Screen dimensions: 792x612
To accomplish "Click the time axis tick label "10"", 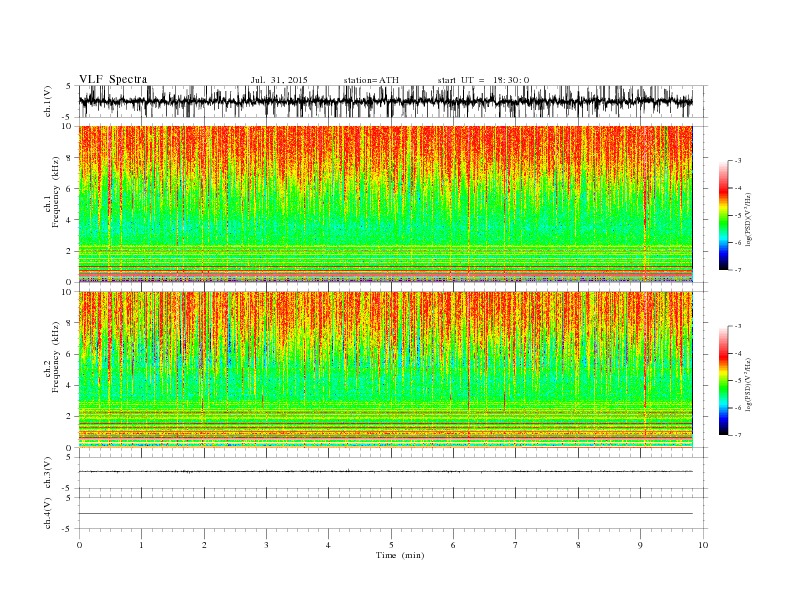I will pos(703,545).
